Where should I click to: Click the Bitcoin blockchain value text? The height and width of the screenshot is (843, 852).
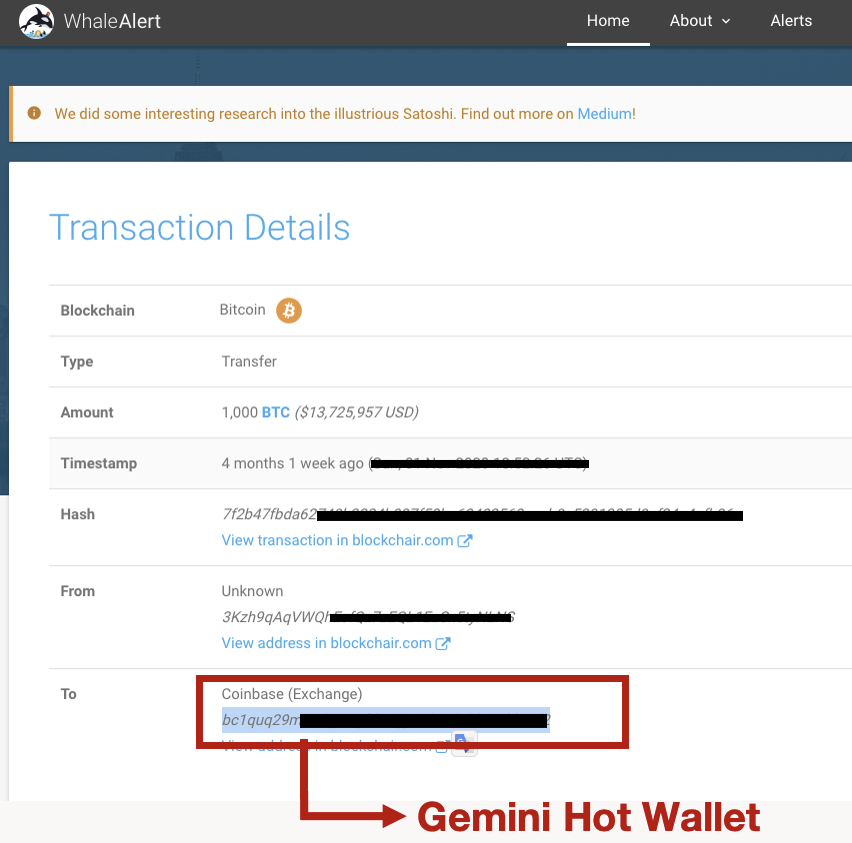[x=242, y=310]
